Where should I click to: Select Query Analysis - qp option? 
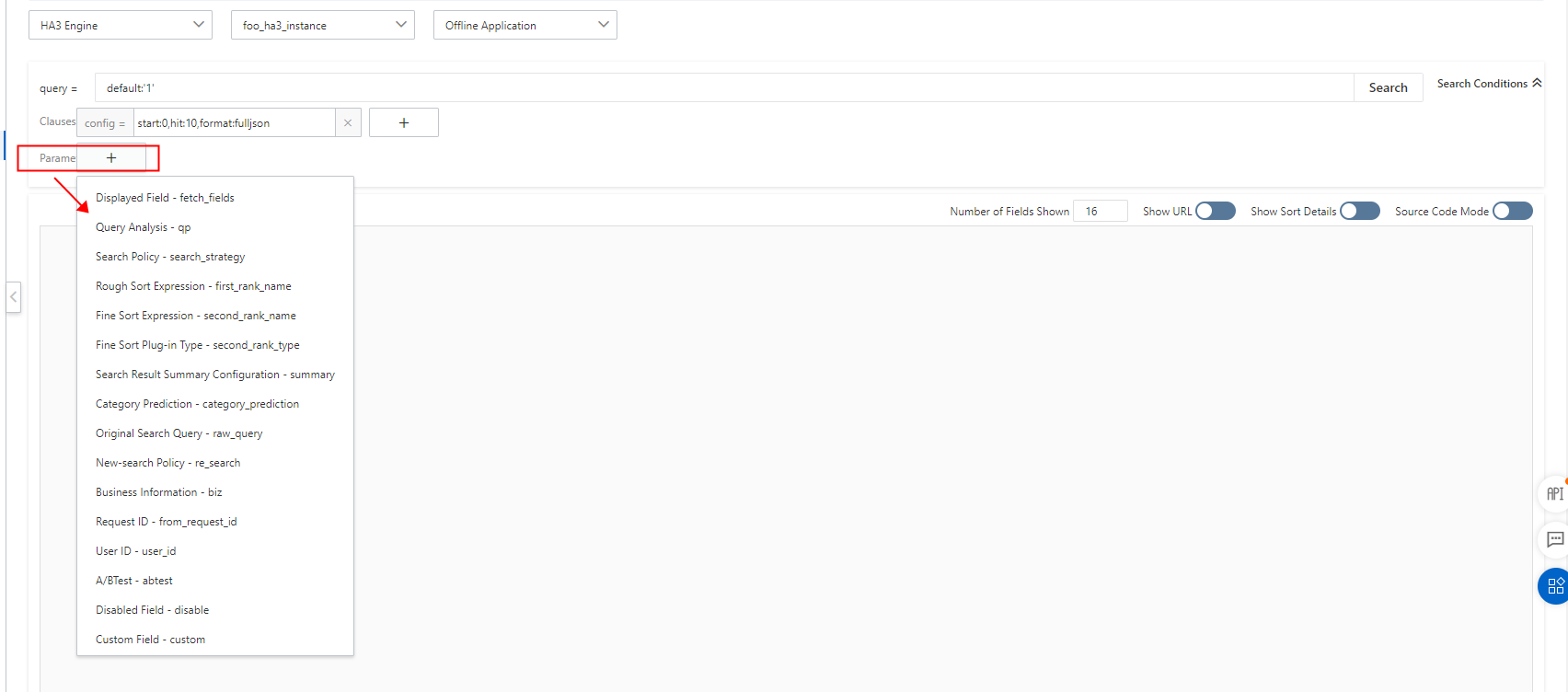tap(215, 227)
